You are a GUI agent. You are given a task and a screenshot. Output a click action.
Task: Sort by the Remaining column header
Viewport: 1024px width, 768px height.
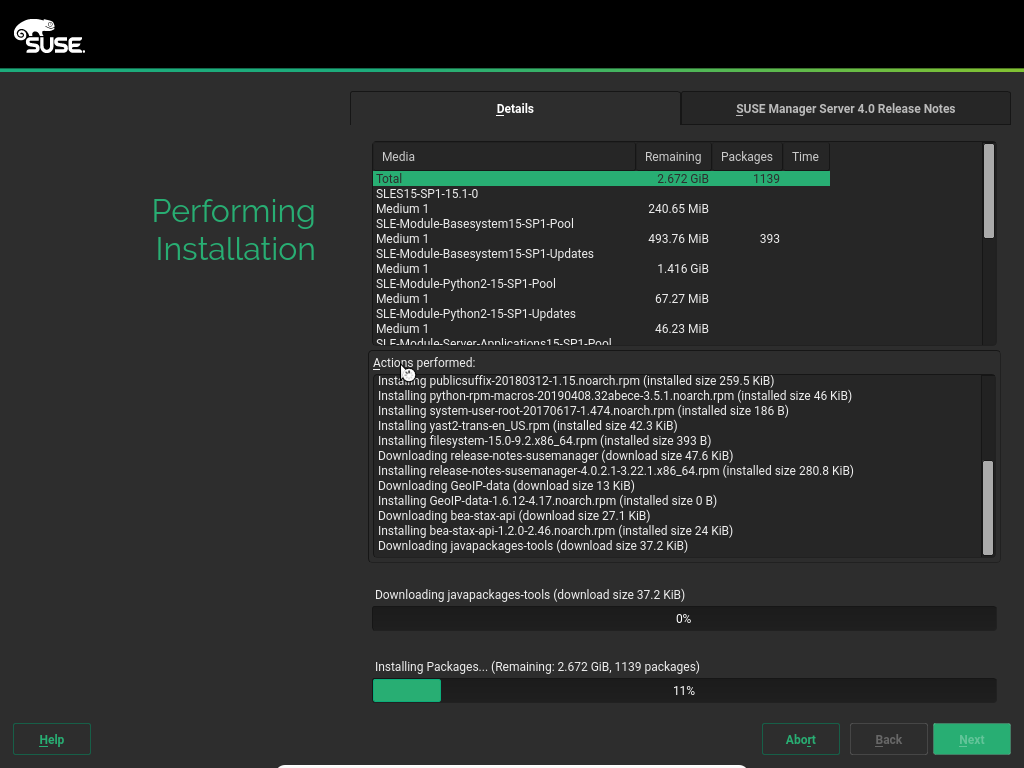[x=673, y=157]
